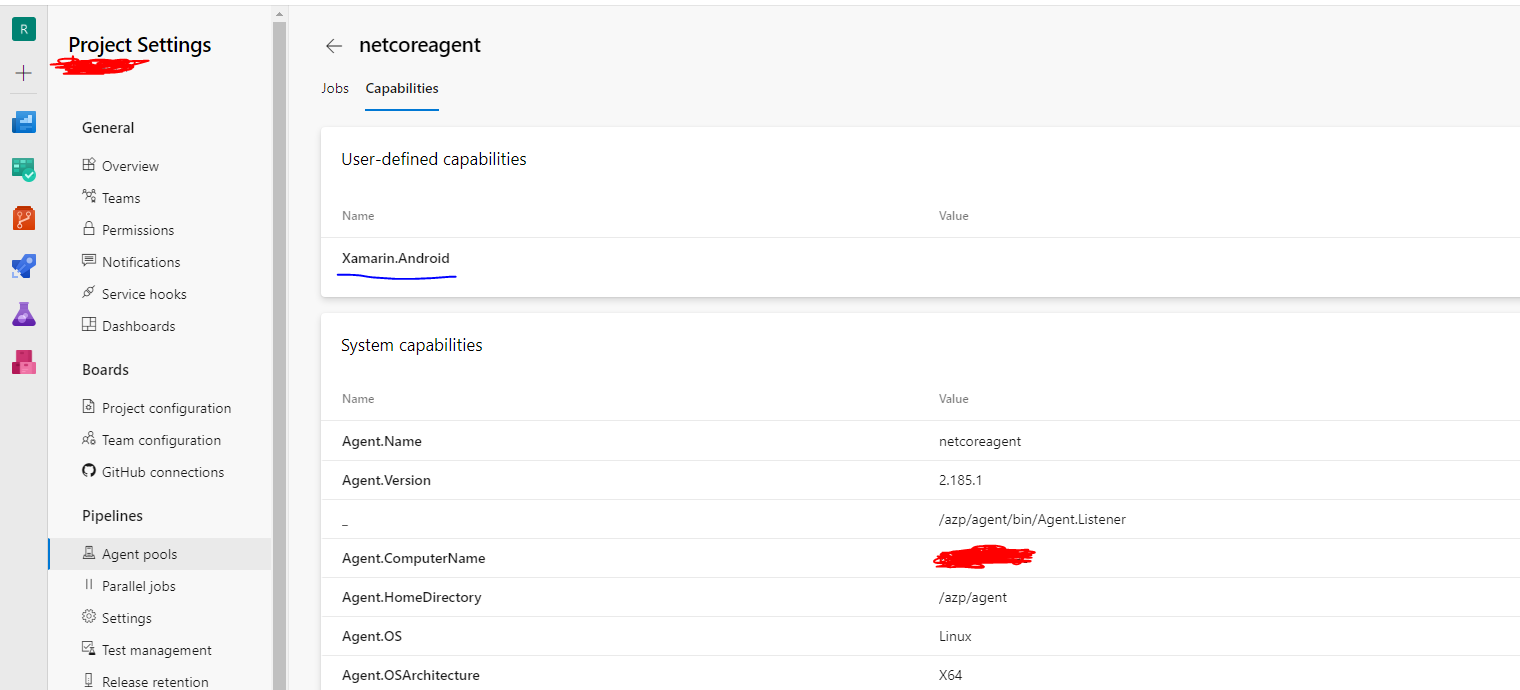Click the Test management icon

[x=89, y=649]
